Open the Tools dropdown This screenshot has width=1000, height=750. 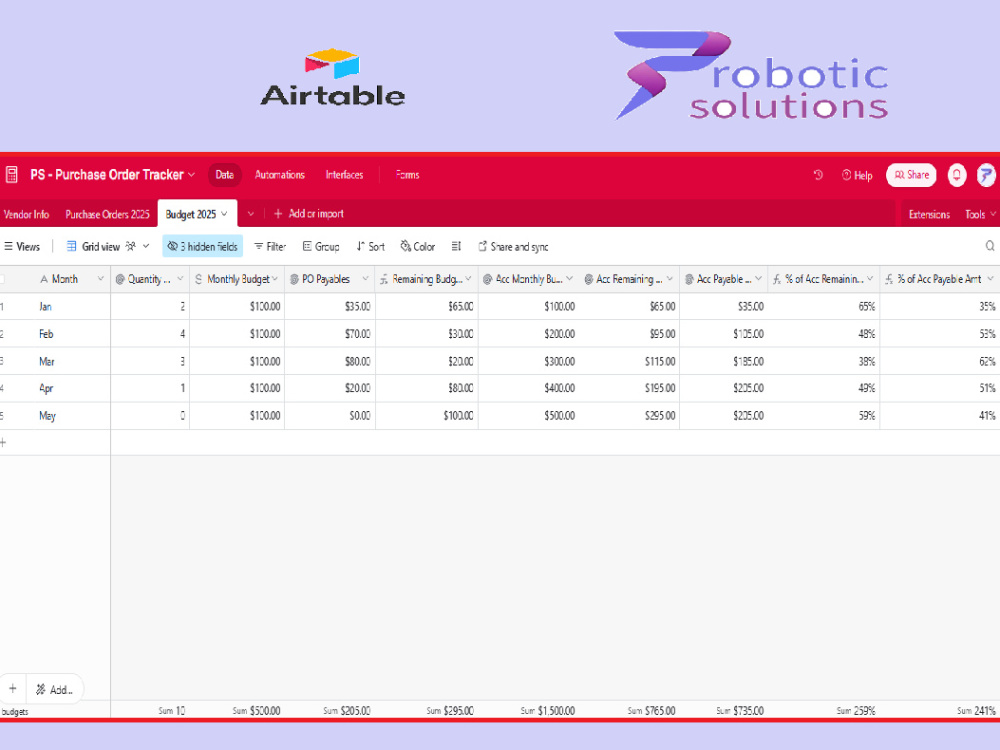(980, 214)
